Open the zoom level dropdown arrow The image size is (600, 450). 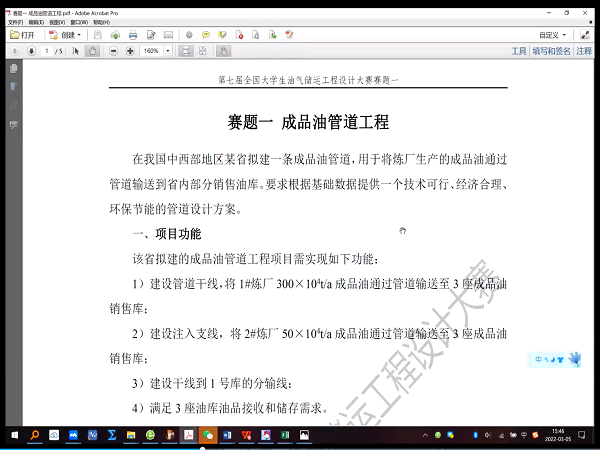pos(168,51)
